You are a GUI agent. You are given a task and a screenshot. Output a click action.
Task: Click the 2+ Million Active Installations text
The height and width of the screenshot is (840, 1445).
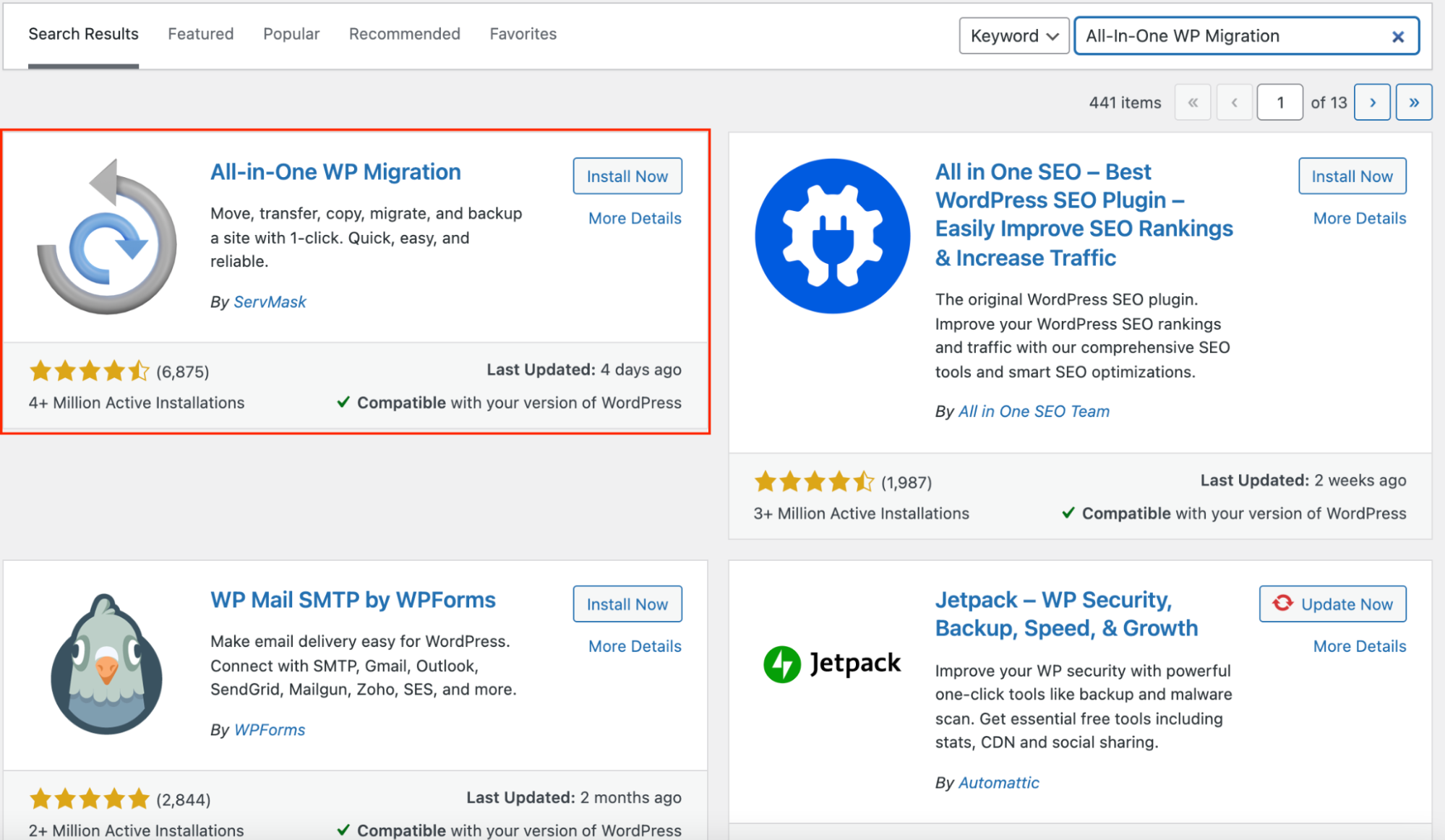tap(136, 831)
